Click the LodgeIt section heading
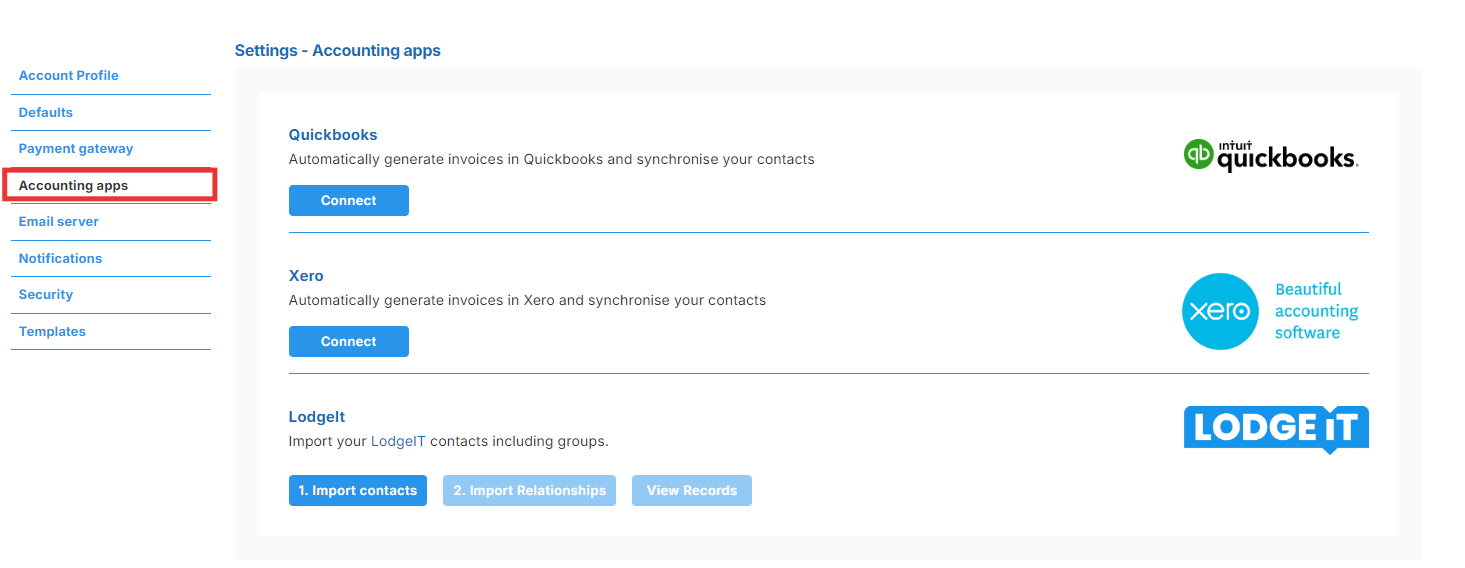This screenshot has height=568, width=1465. coord(317,417)
